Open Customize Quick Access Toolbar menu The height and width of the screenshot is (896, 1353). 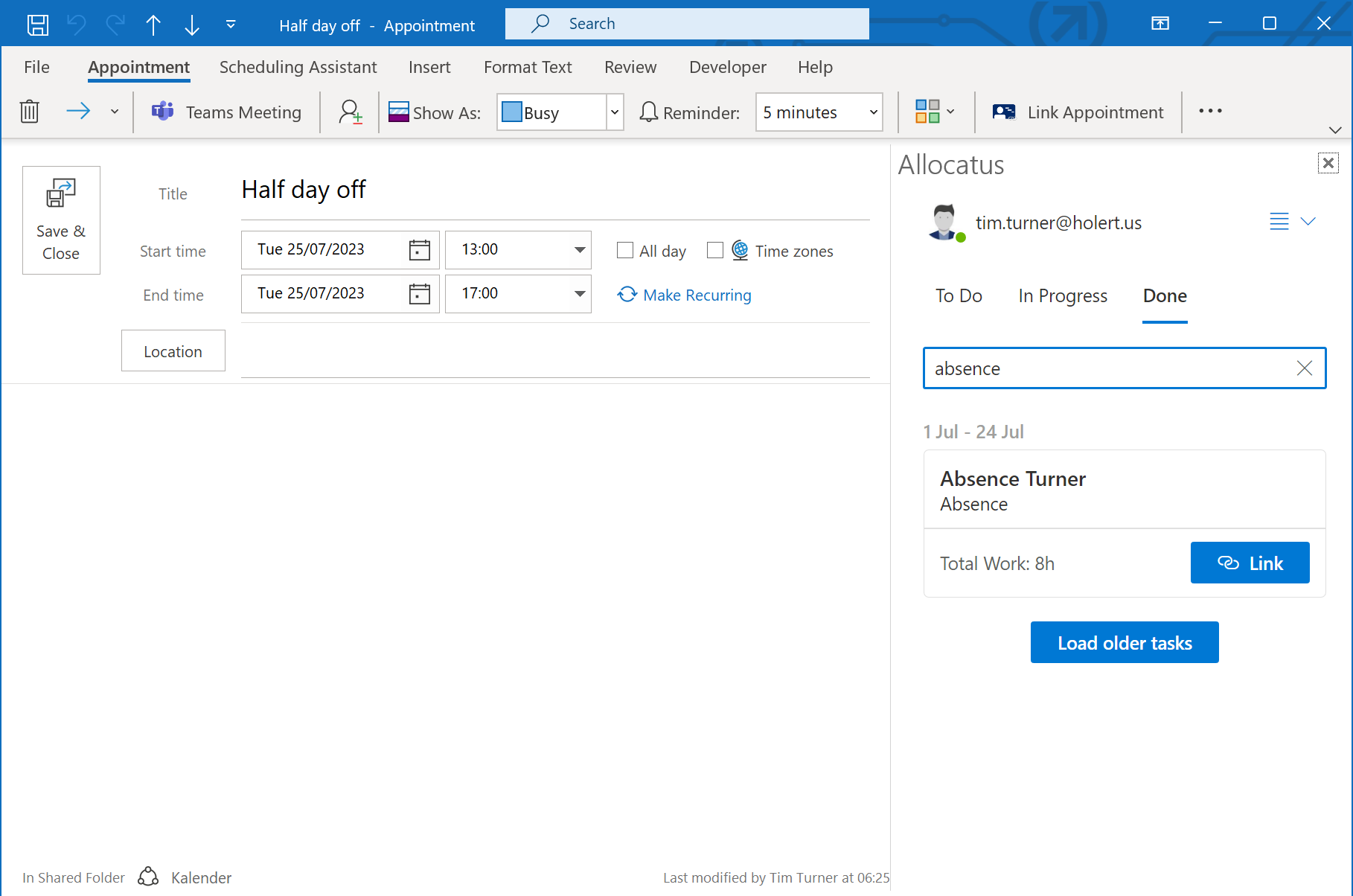(231, 25)
